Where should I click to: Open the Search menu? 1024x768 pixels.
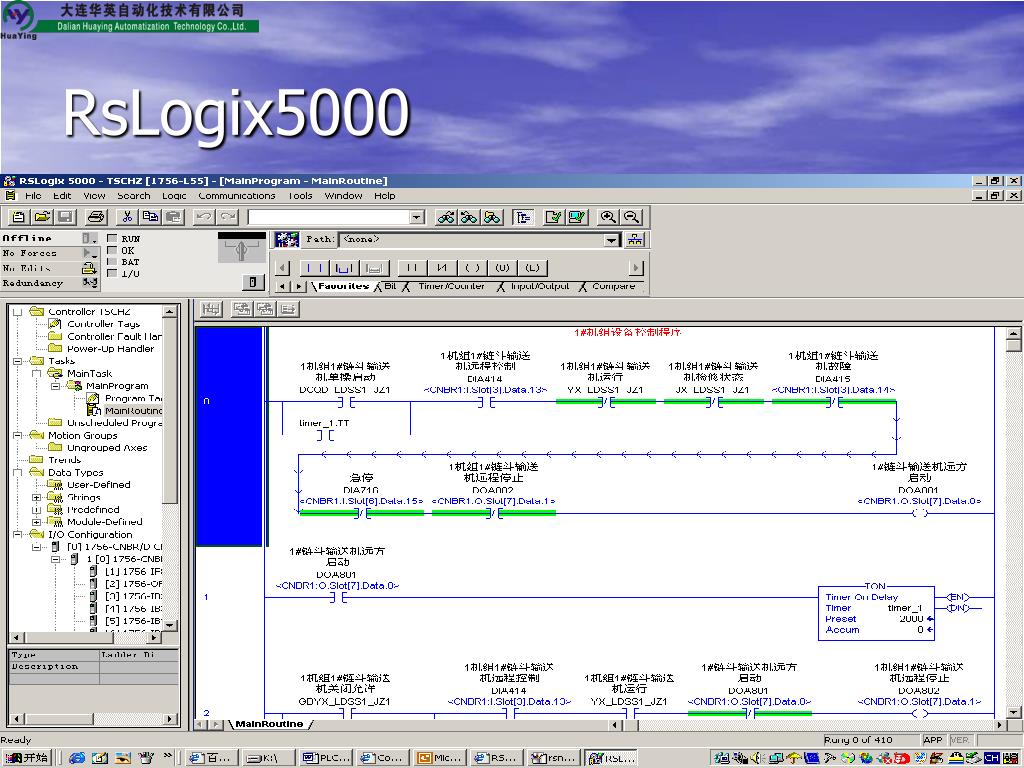134,196
